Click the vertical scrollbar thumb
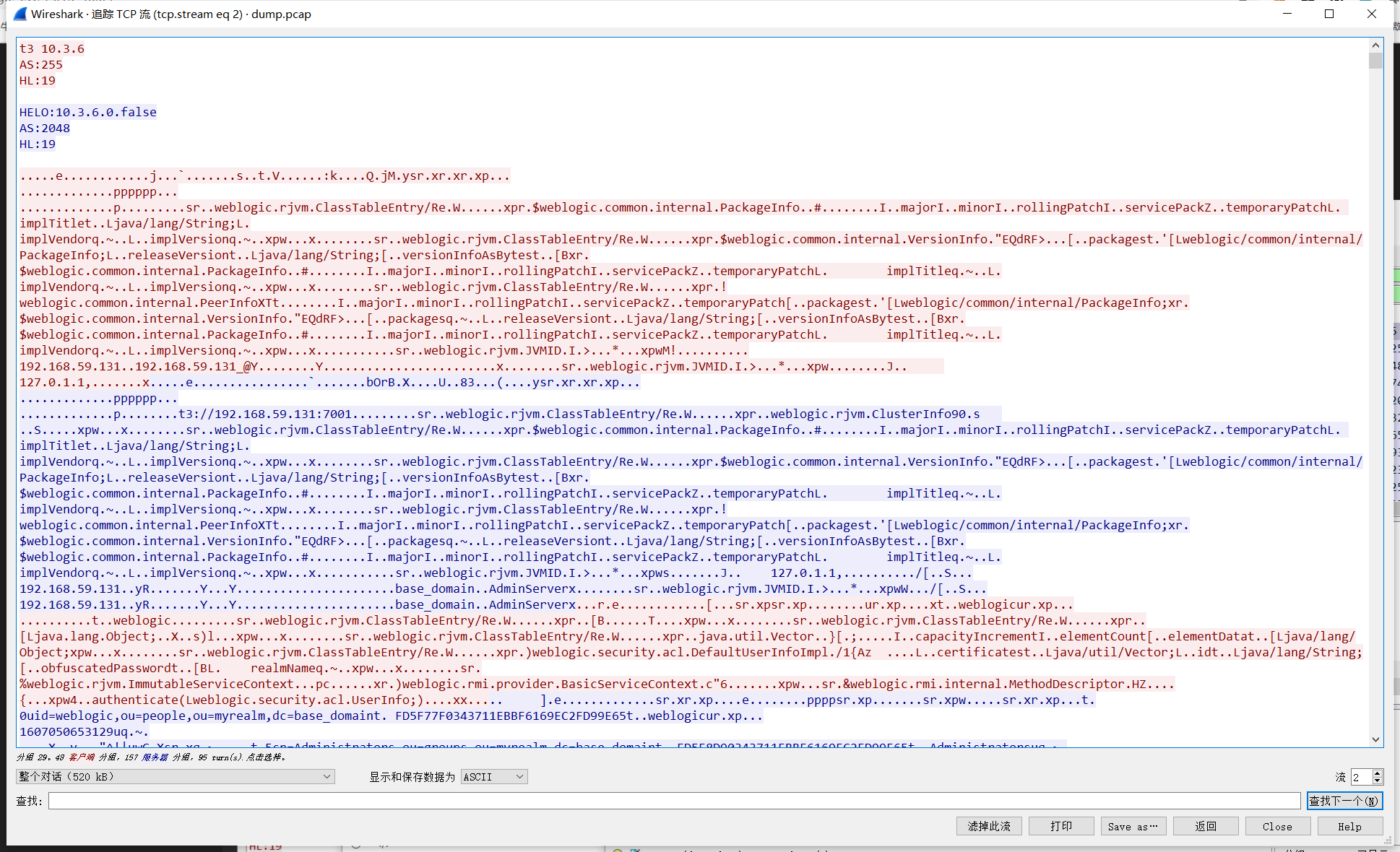 click(1375, 61)
